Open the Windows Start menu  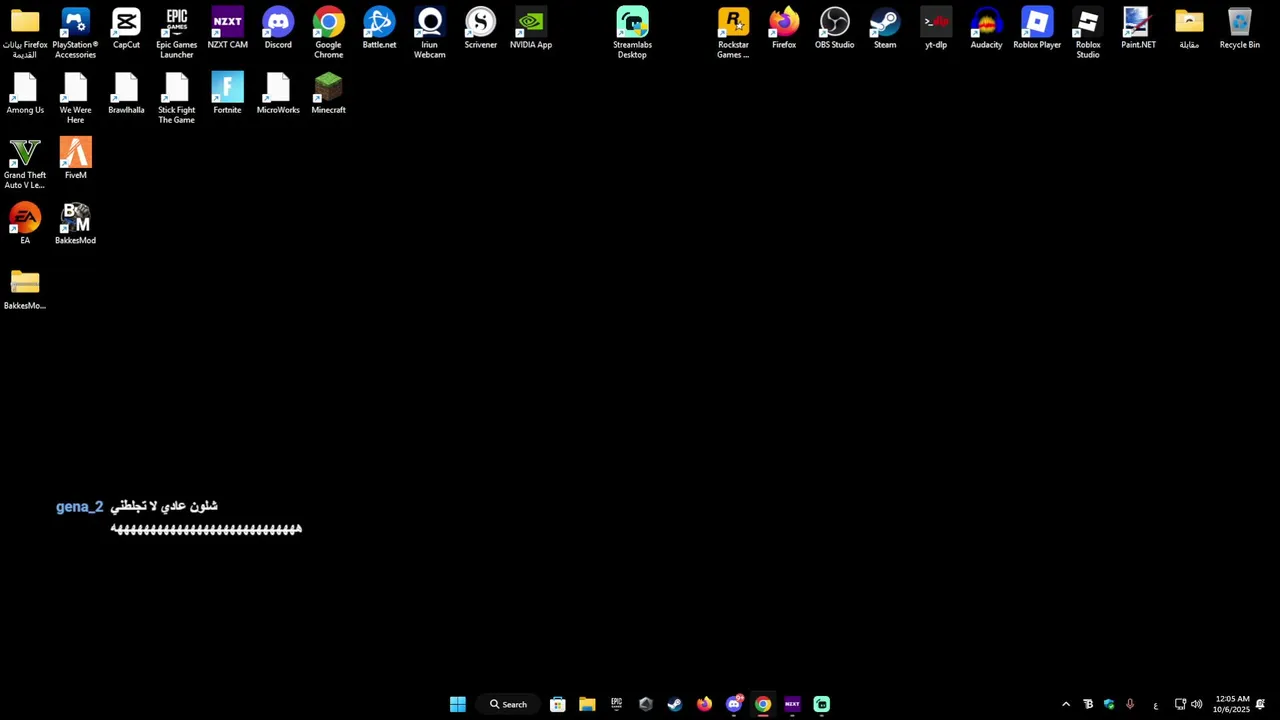pyautogui.click(x=457, y=704)
